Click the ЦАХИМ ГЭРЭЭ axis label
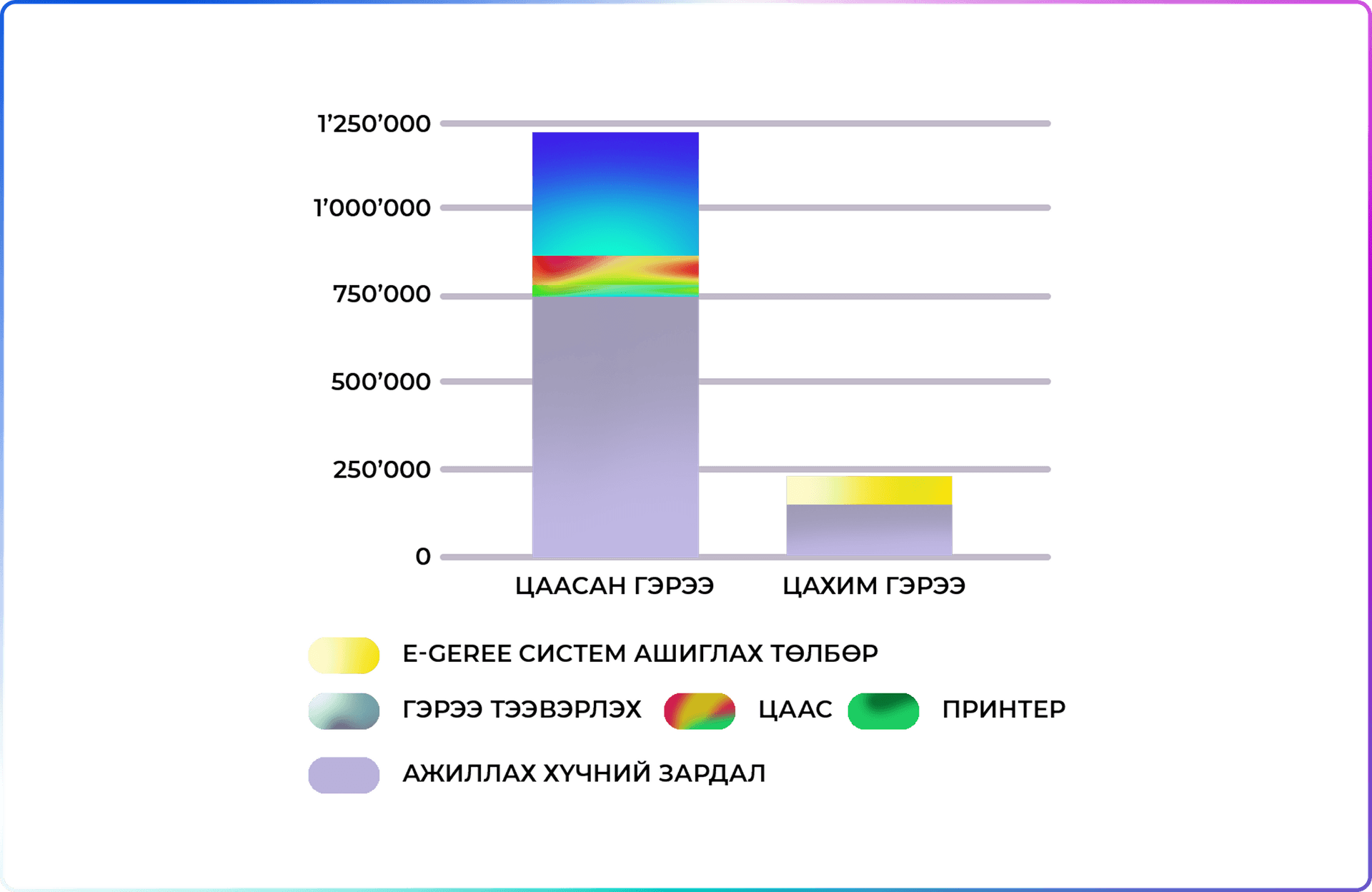Screen dimensions: 1372x892 pyautogui.click(x=873, y=586)
